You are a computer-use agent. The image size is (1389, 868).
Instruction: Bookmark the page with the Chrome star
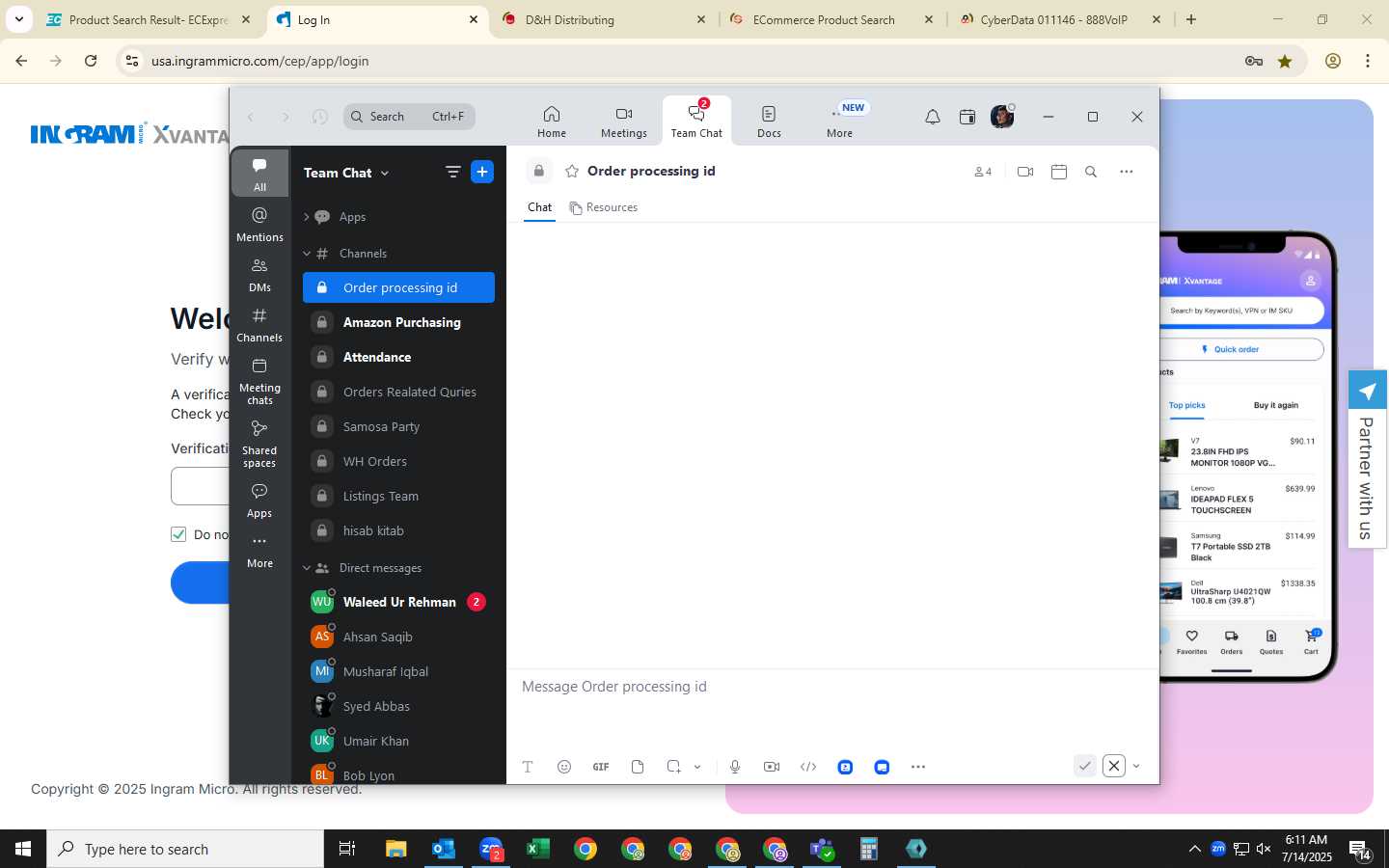click(x=1285, y=61)
